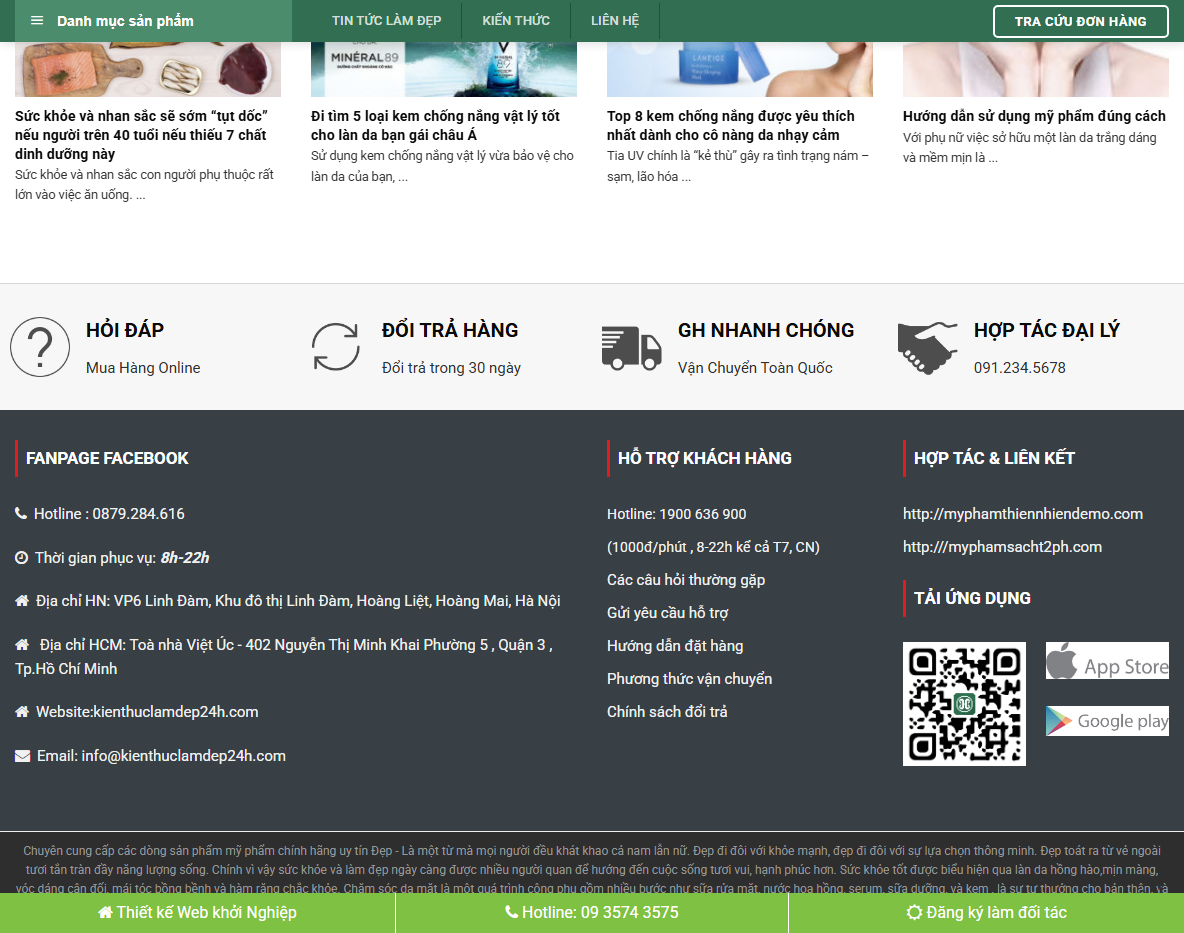Click the gear icon beside Đăng ký làm đối tác
This screenshot has height=933, width=1184.
tap(913, 912)
